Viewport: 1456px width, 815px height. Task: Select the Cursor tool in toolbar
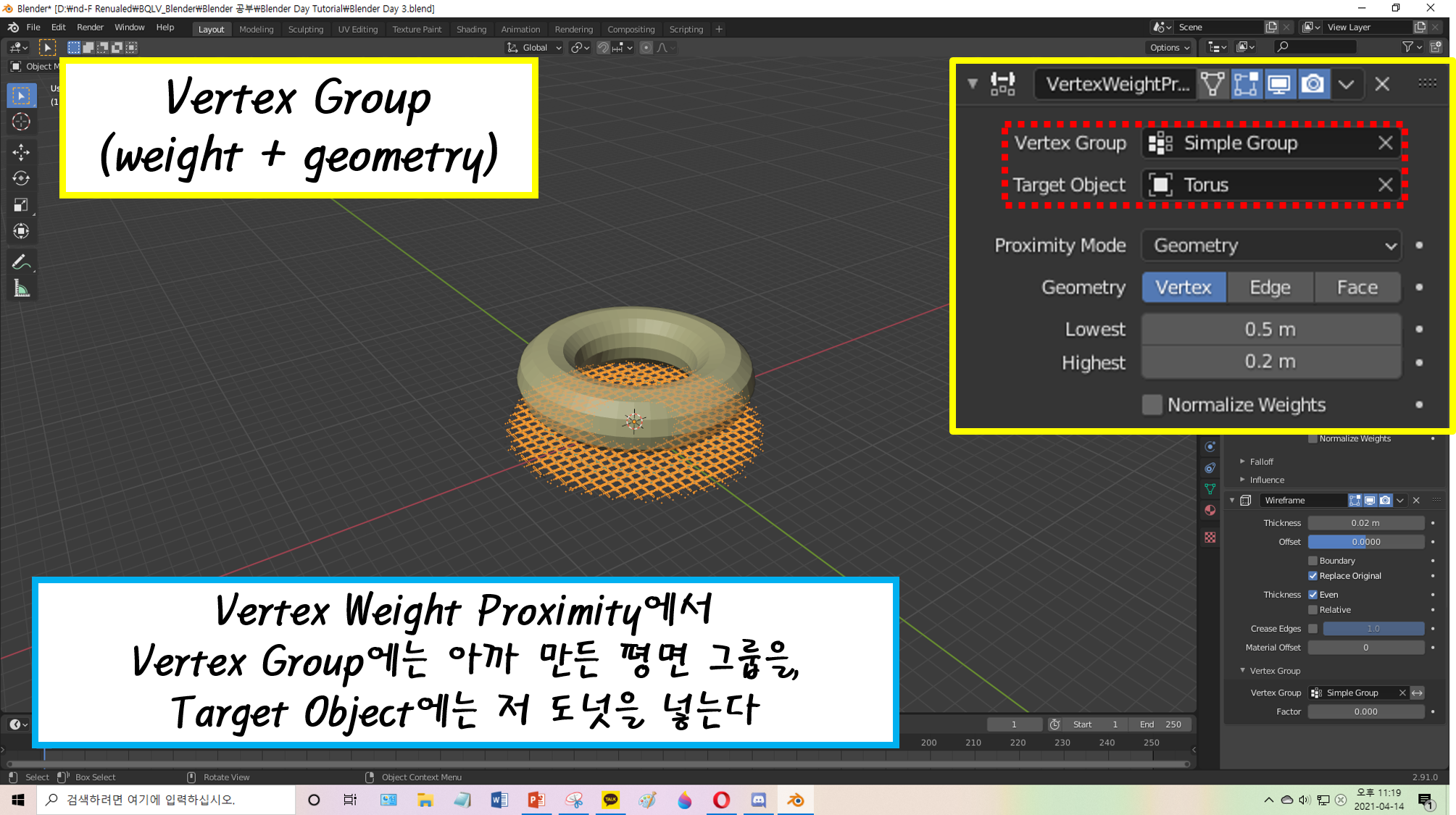click(21, 122)
